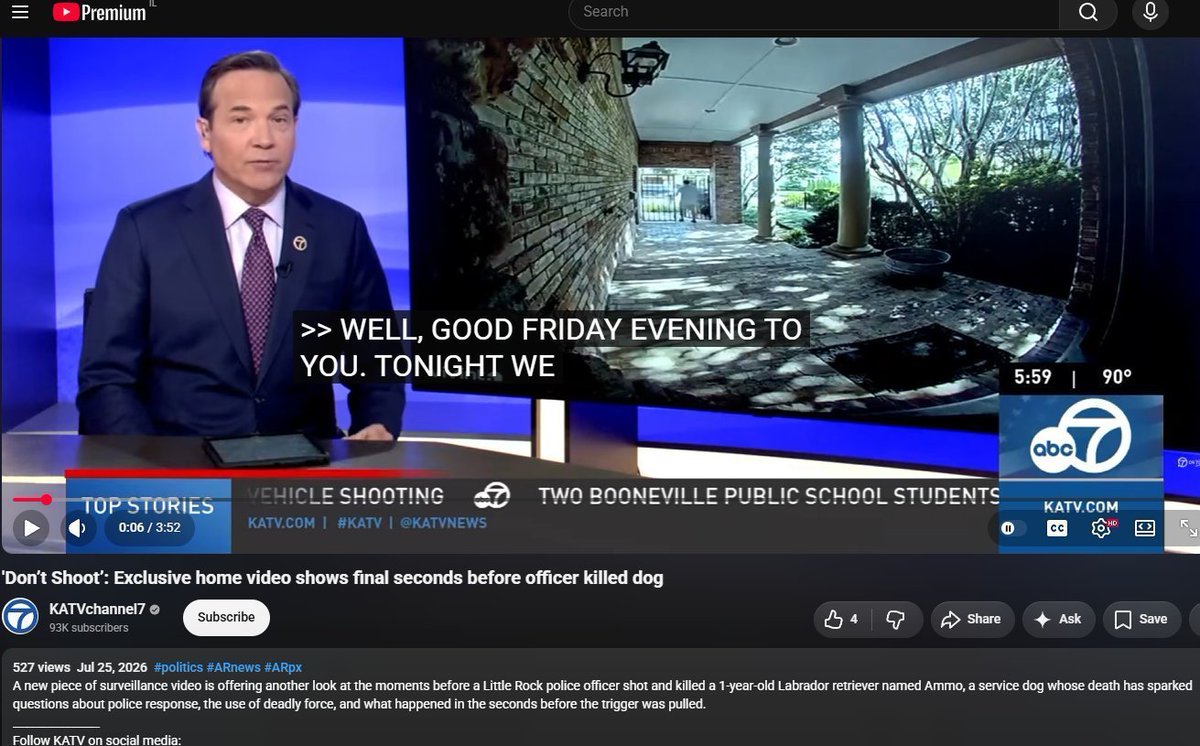Click the 0:06 / 3:52 time display

[x=149, y=527]
